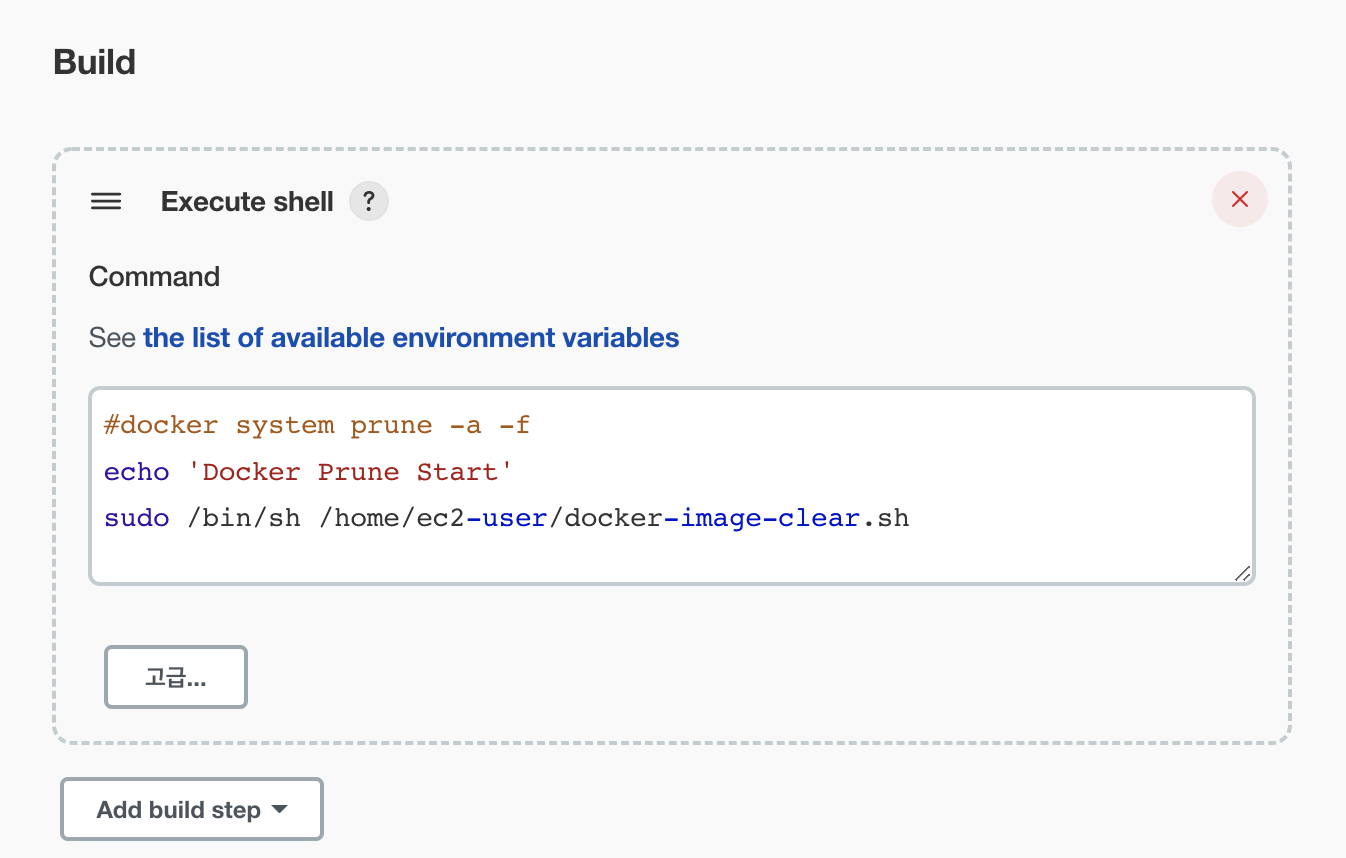The width and height of the screenshot is (1346, 858).
Task: Click the drag handle beside Execute shell
Action: [106, 202]
